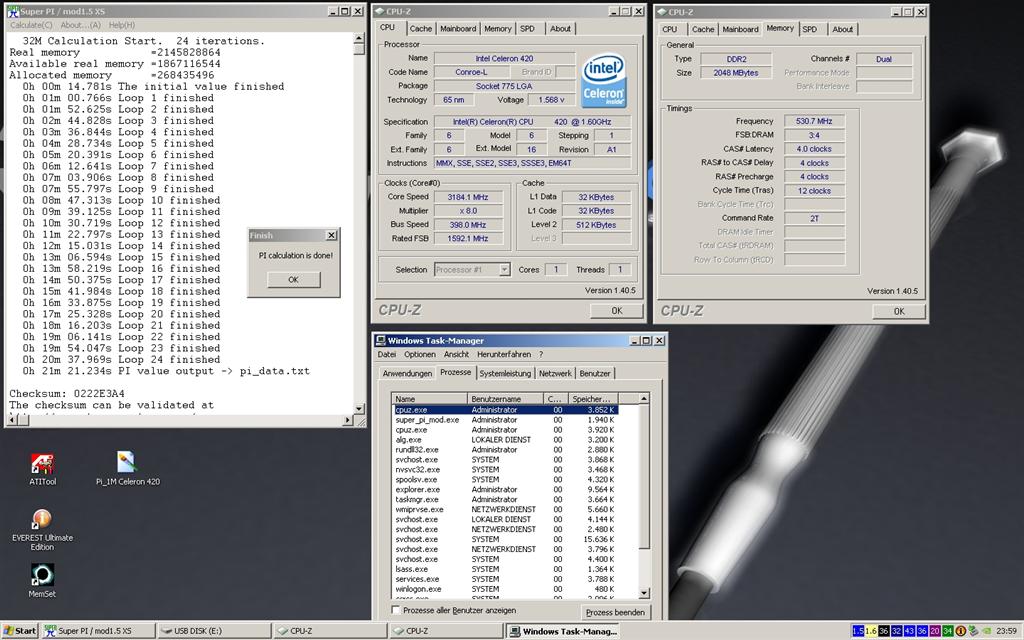Screen dimensions: 1024x640
Task: Click Super PI horizontal scrollbar right arrow
Action: [347, 420]
